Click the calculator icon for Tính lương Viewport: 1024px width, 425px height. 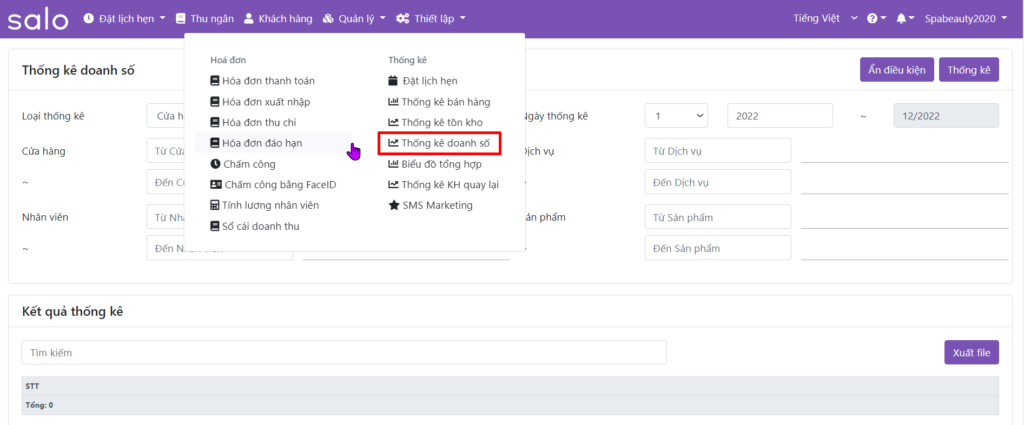[215, 205]
